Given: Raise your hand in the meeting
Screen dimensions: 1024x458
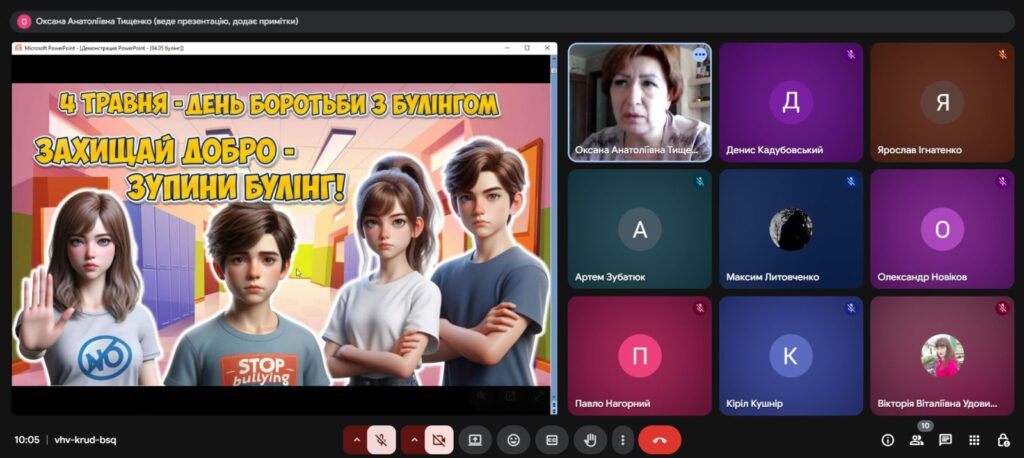Looking at the screenshot, I should (590, 440).
